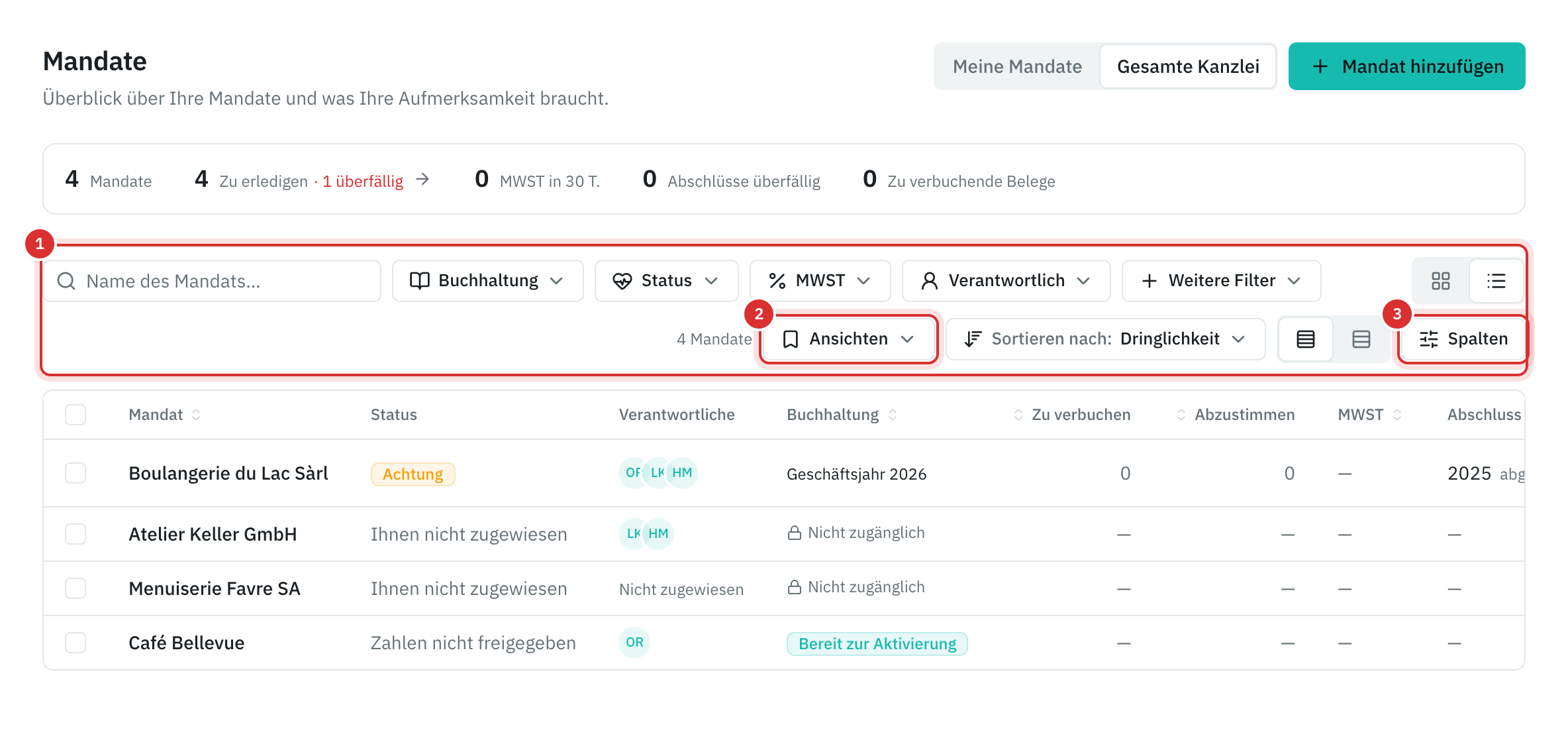Image resolution: width=1568 pixels, height=742 pixels.
Task: Focus the Name des Mandats search field
Action: tap(212, 281)
